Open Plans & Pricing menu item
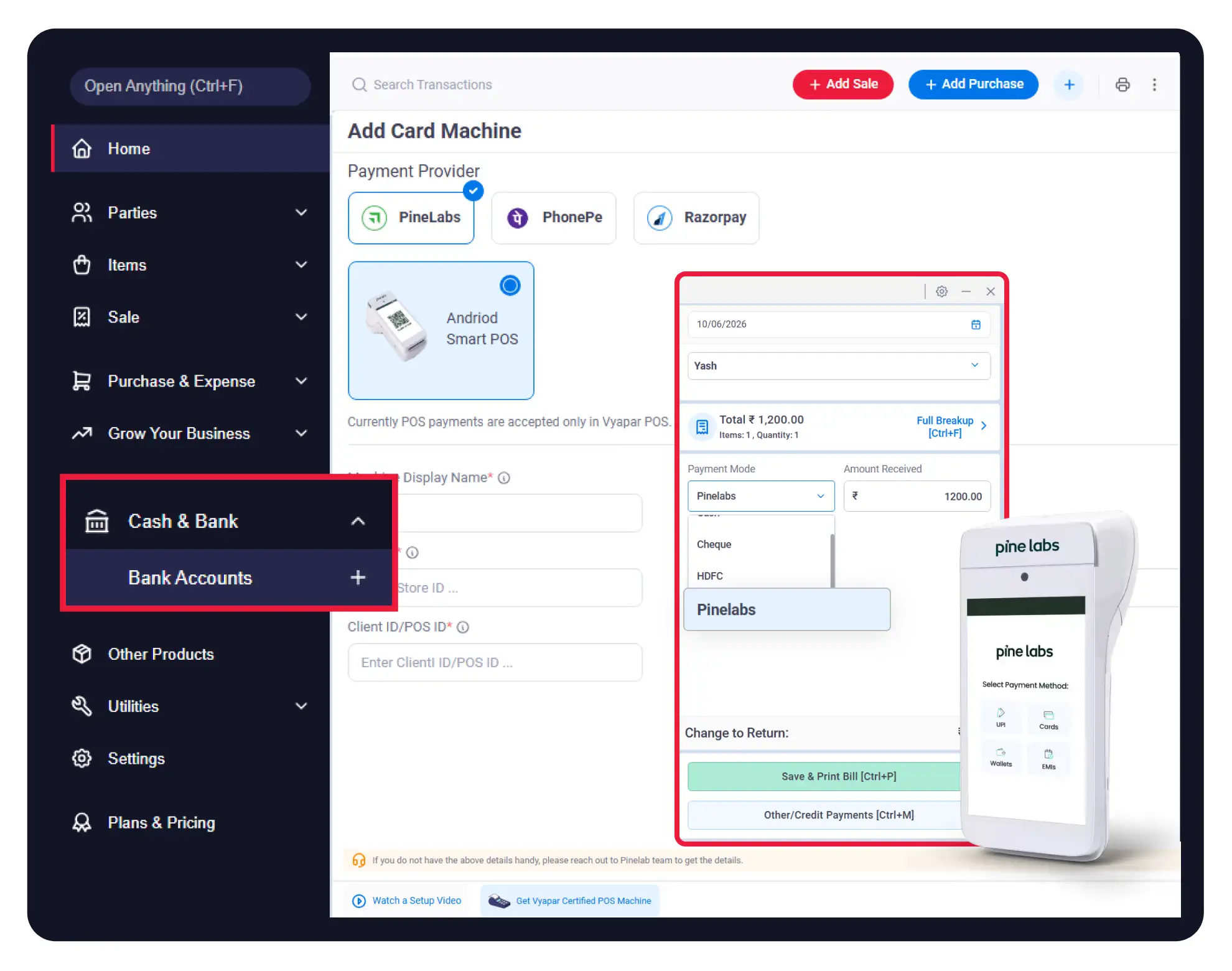Image resolution: width=1232 pixels, height=971 pixels. click(x=161, y=823)
